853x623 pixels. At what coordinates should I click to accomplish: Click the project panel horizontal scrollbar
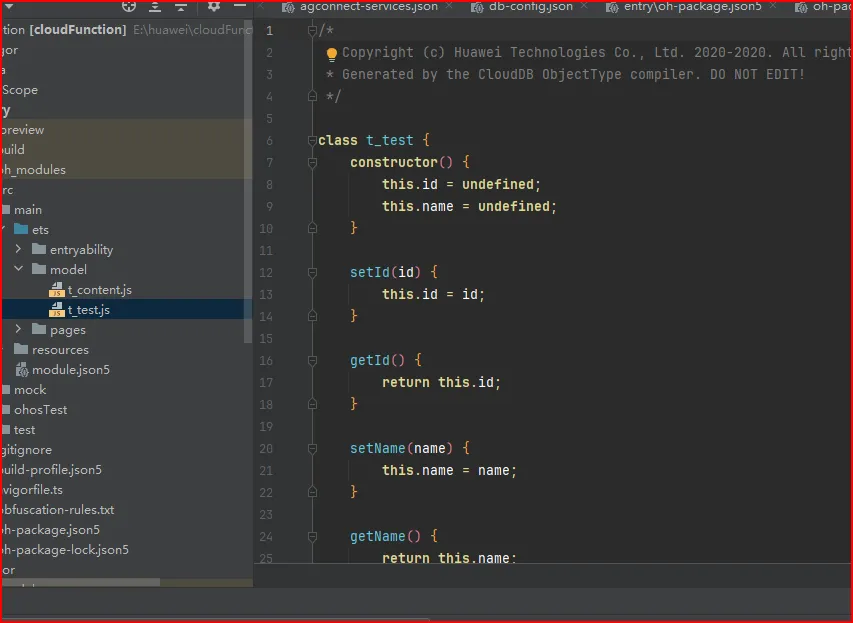(81, 582)
